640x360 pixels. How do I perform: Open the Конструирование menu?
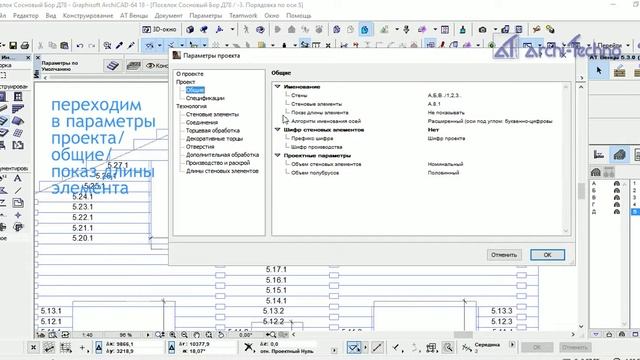pyautogui.click(x=88, y=16)
